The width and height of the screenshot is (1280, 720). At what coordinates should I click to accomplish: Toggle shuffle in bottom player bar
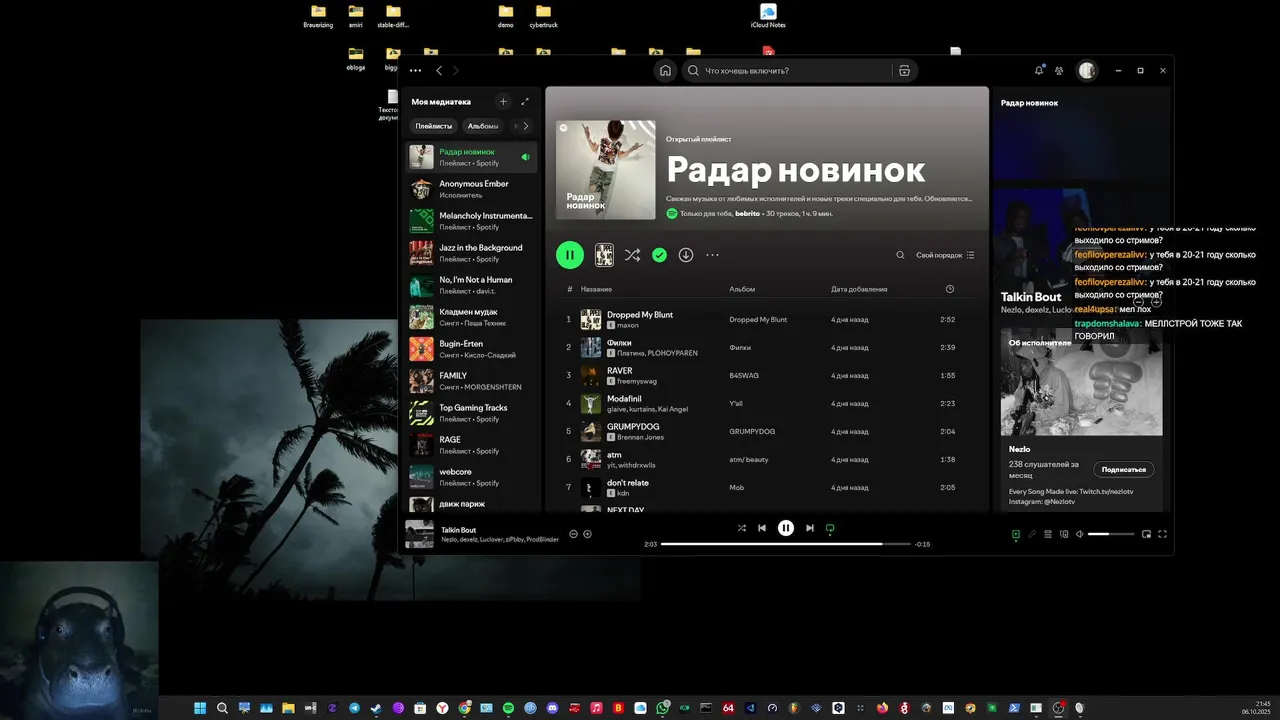click(741, 528)
